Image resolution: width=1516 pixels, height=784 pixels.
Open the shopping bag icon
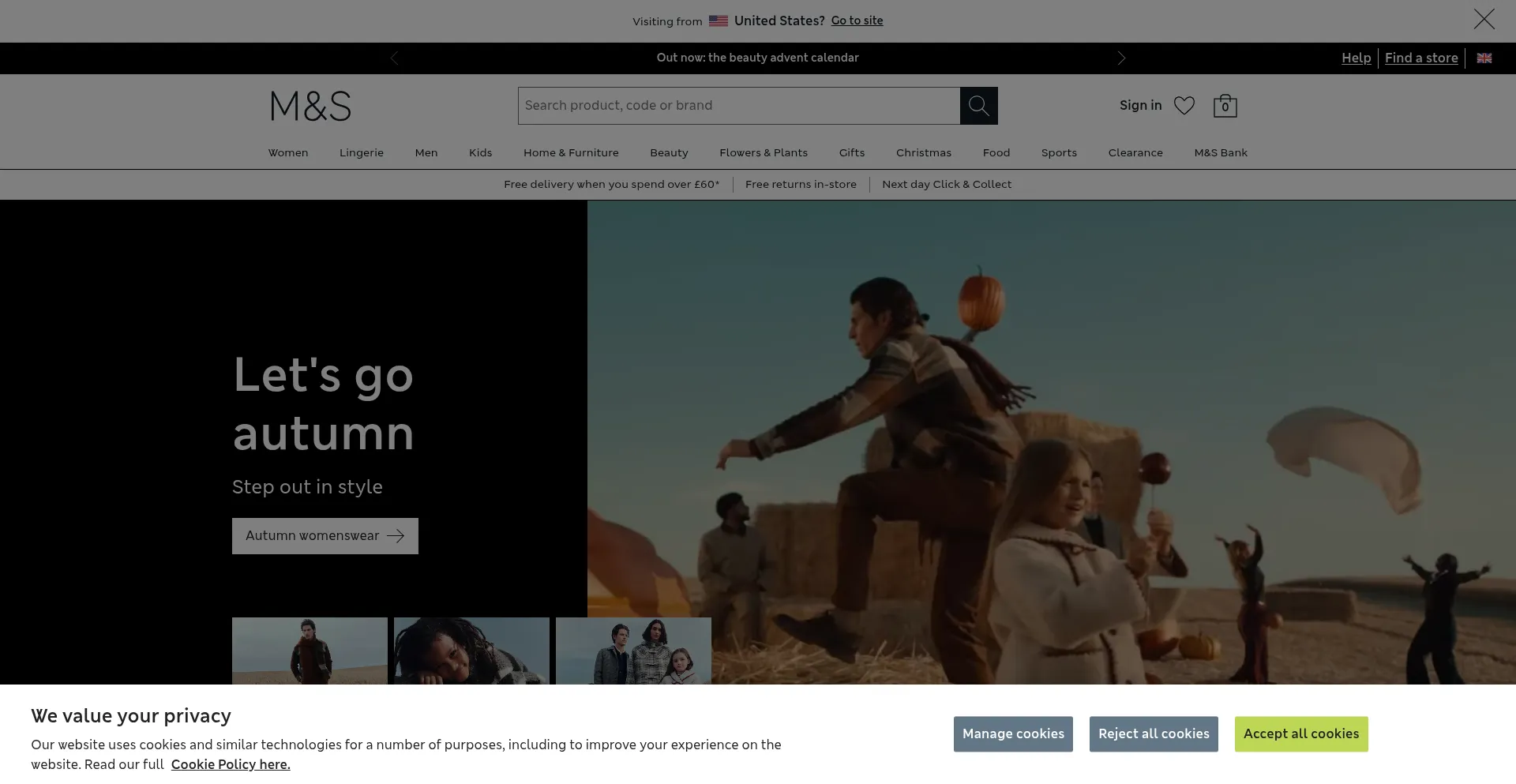coord(1225,106)
